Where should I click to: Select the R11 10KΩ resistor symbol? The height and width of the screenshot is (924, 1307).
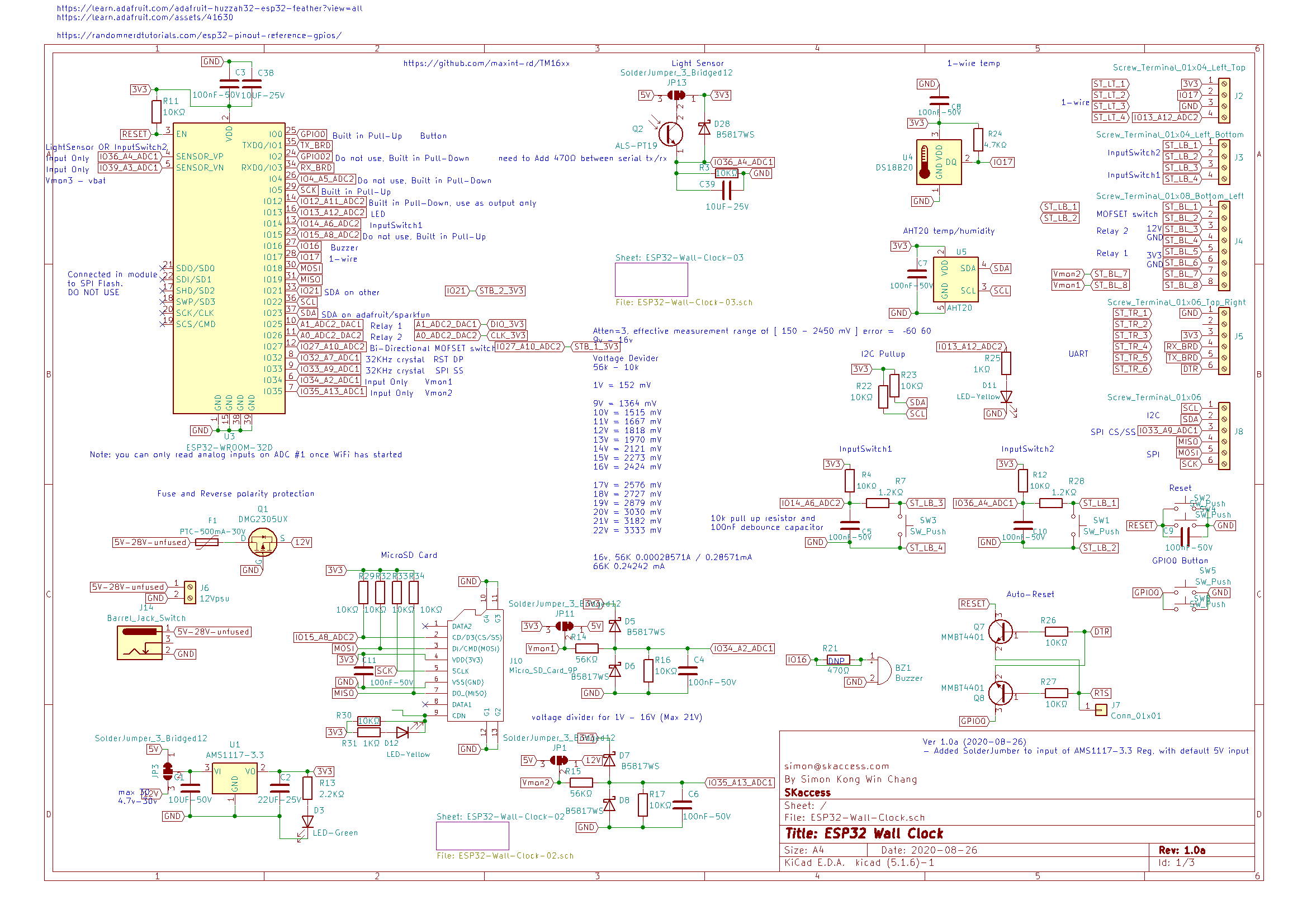[x=157, y=112]
